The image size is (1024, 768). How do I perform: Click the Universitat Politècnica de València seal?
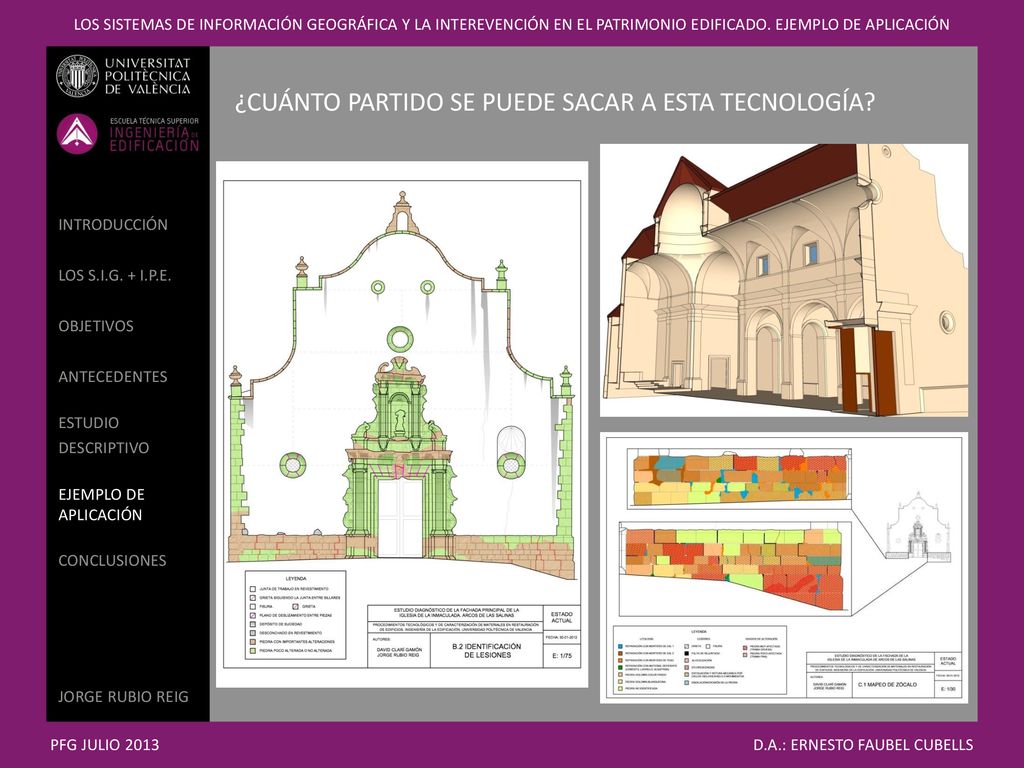click(x=77, y=76)
